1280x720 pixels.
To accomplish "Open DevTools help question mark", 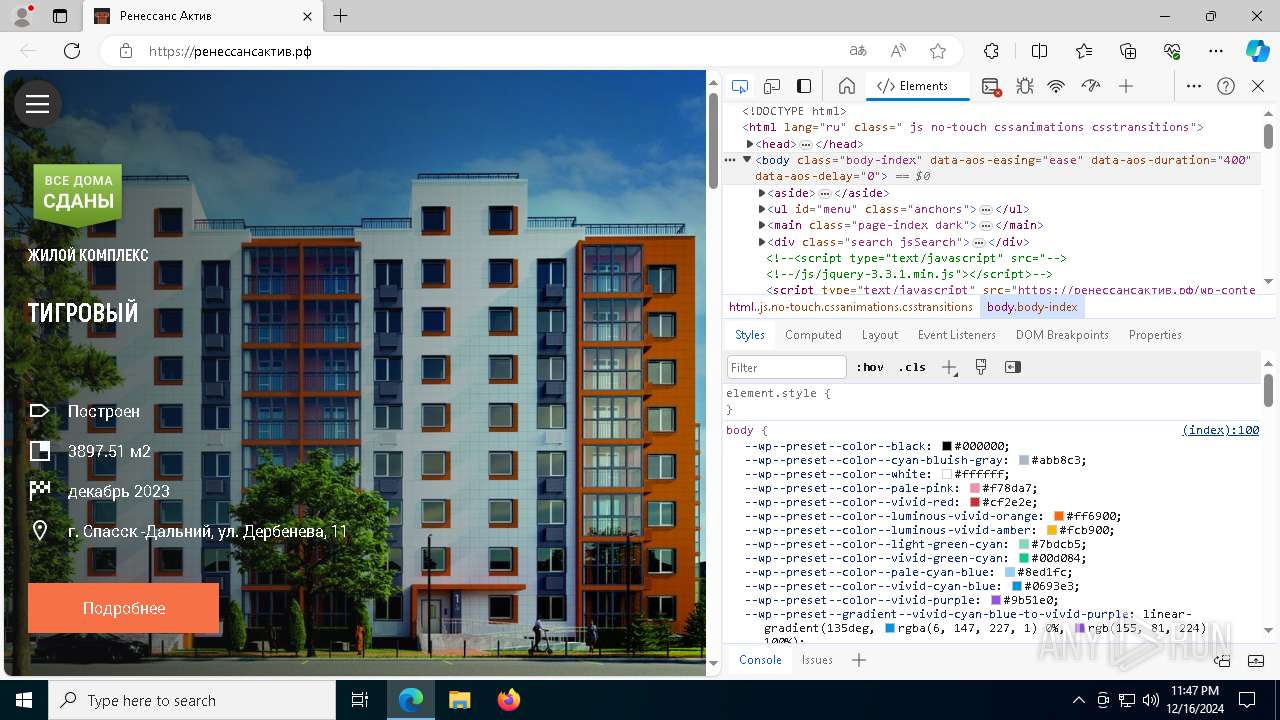I will click(x=1226, y=86).
